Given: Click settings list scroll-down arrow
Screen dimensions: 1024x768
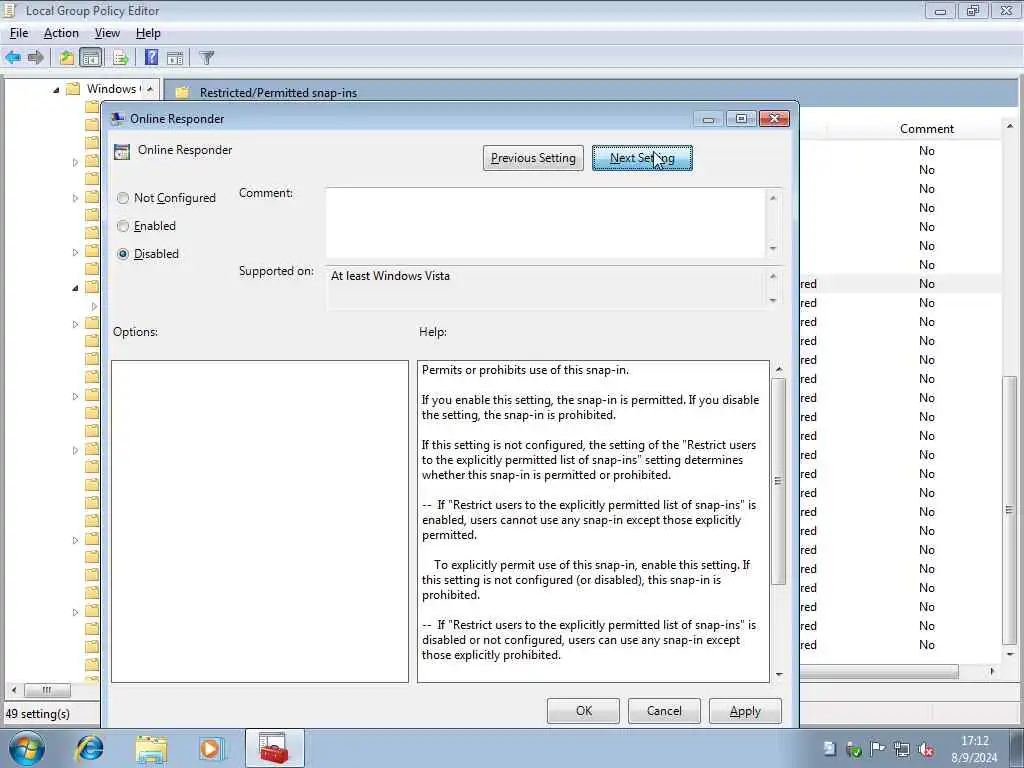Looking at the screenshot, I should pos(1010,654).
